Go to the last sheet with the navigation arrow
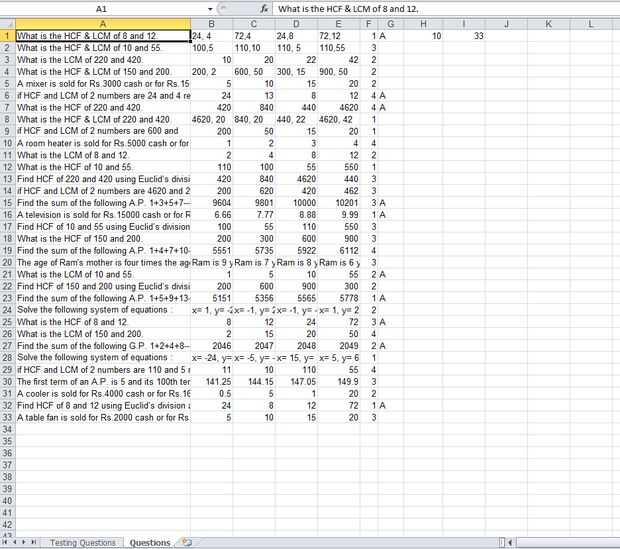Image resolution: width=620 pixels, height=549 pixels. pyautogui.click(x=33, y=542)
